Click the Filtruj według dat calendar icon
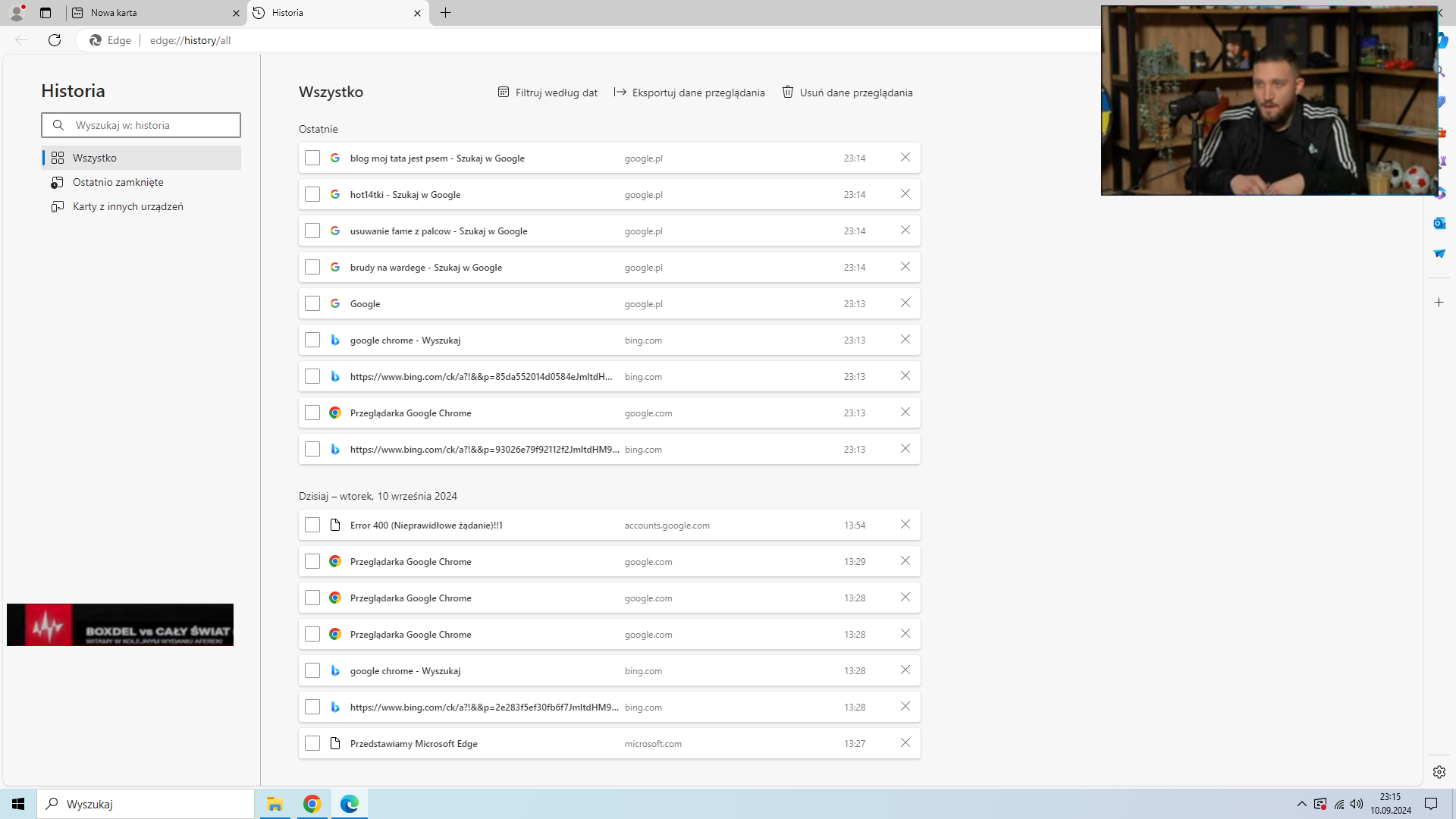 (x=504, y=92)
